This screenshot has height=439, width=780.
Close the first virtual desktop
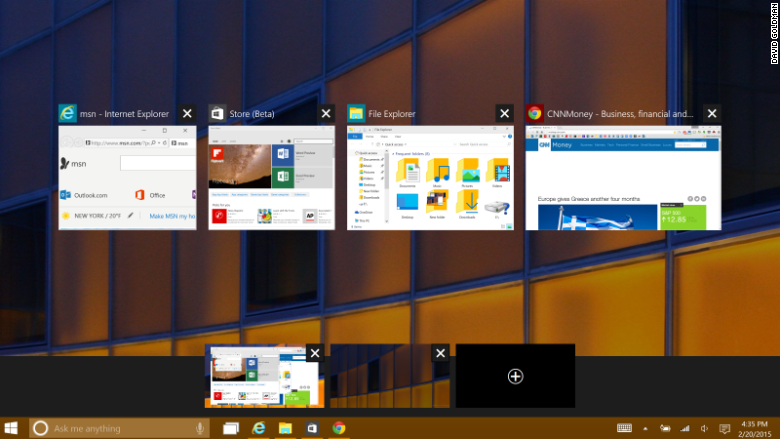(315, 353)
